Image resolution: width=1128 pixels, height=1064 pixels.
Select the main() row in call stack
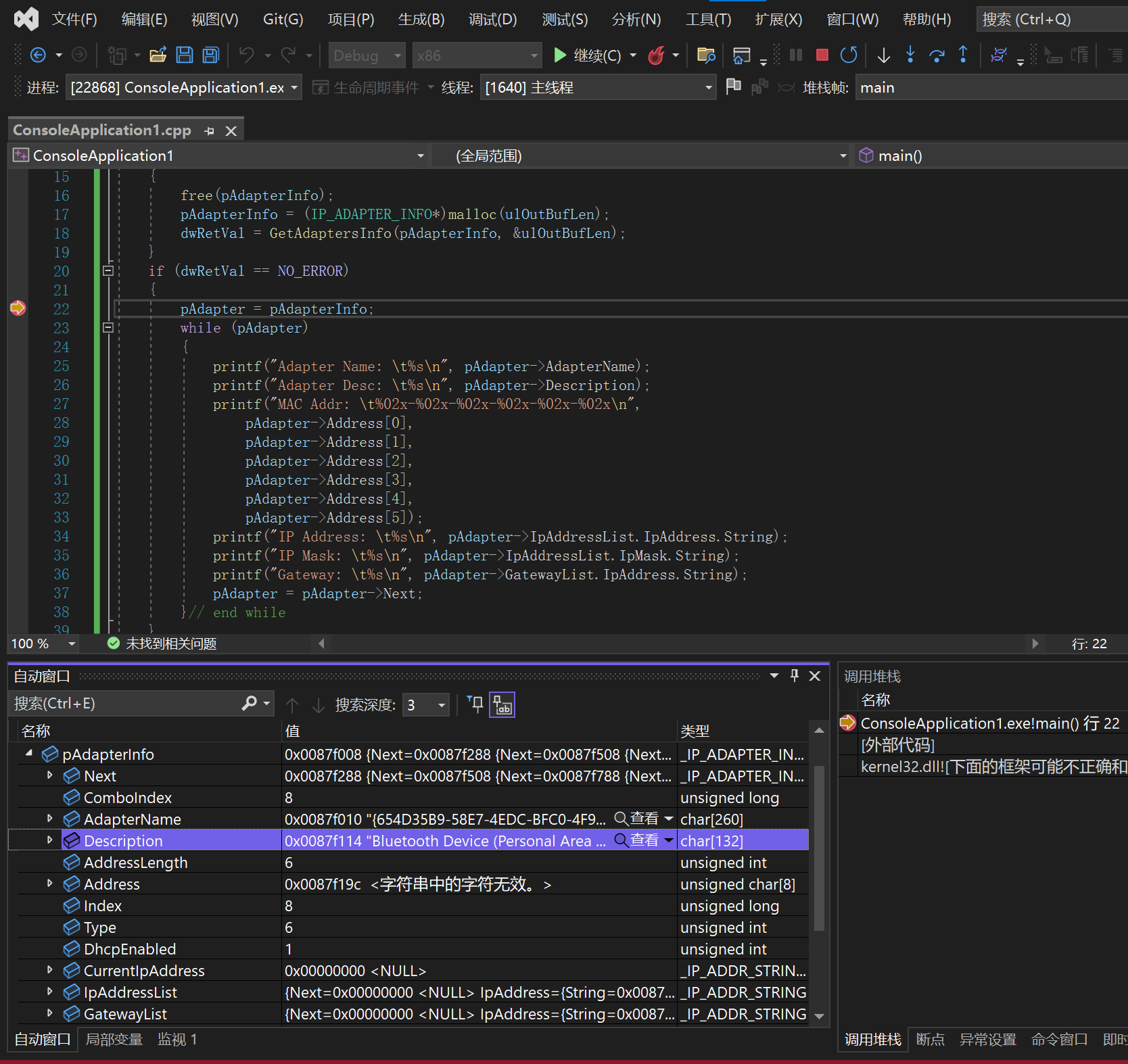point(984,723)
